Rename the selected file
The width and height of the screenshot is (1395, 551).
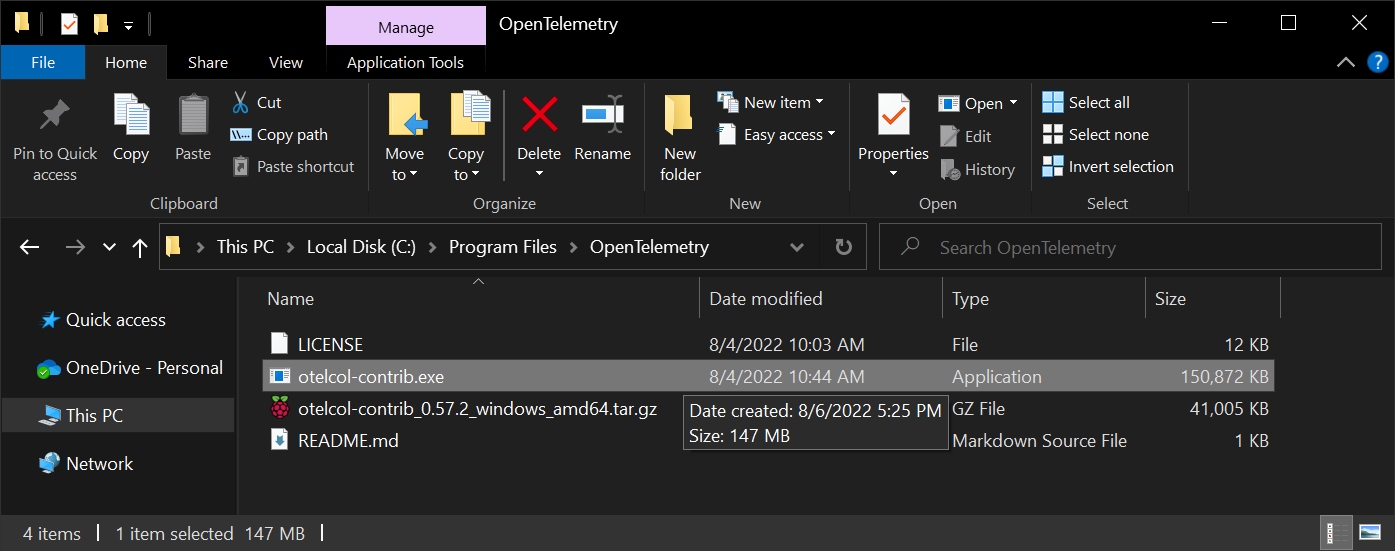pos(603,128)
